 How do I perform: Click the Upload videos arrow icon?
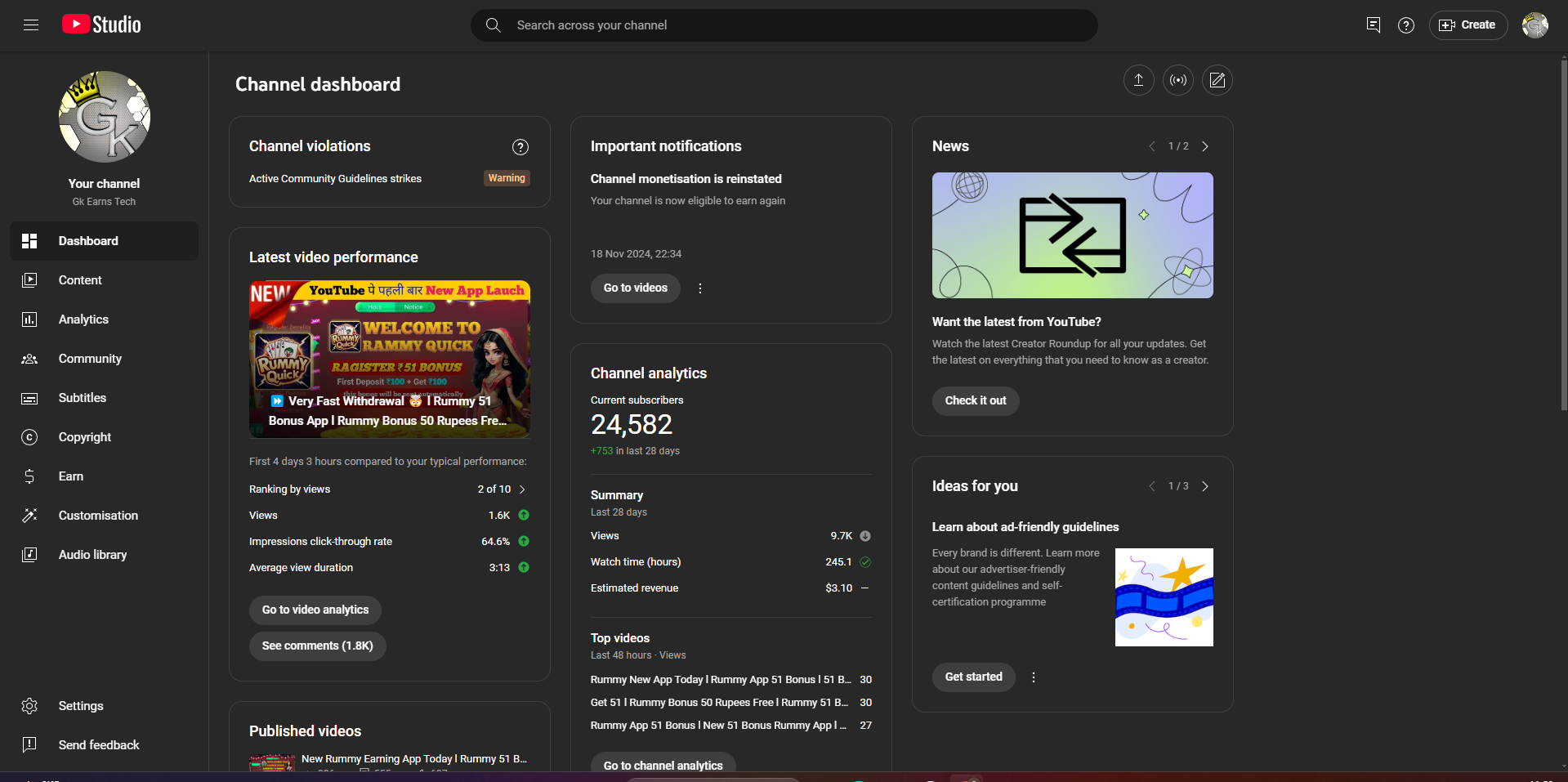(x=1138, y=80)
